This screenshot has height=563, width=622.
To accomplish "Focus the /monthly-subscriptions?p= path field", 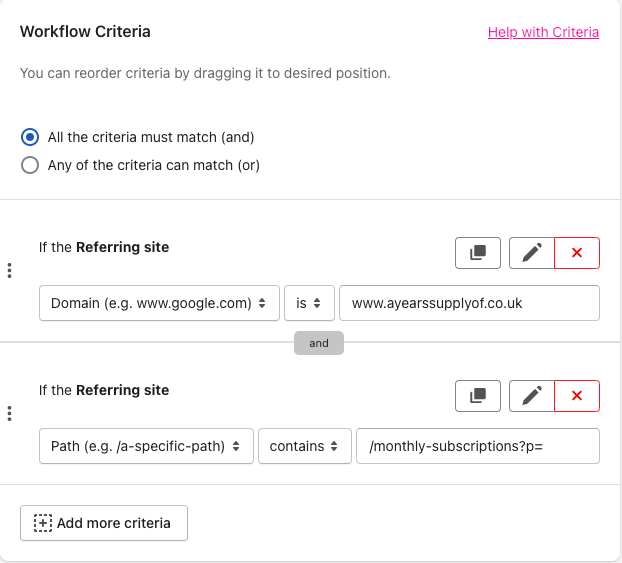I will [x=478, y=446].
